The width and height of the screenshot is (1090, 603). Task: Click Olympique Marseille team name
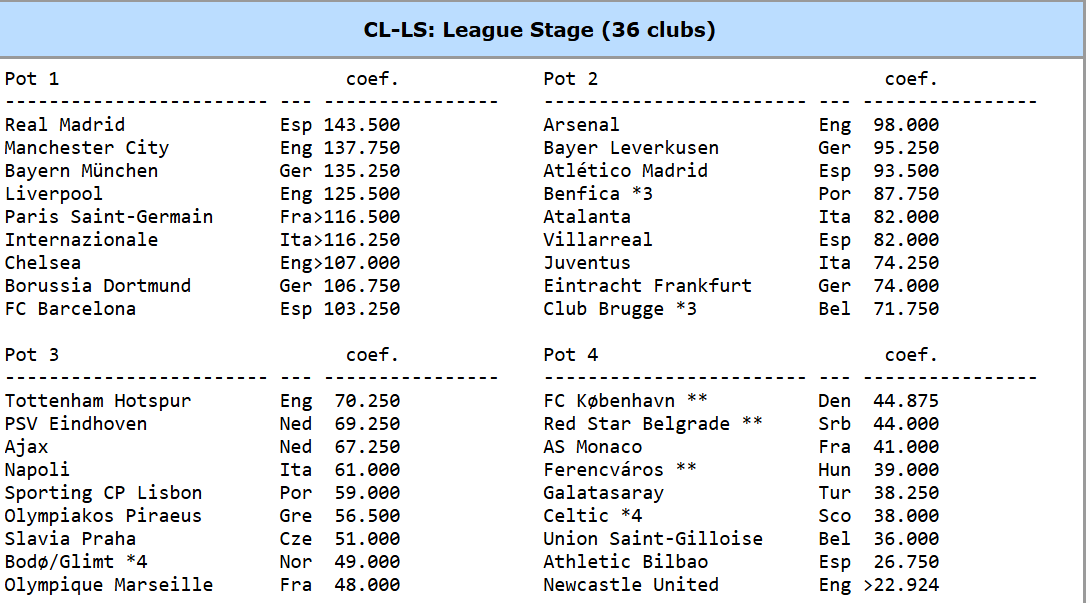point(108,584)
